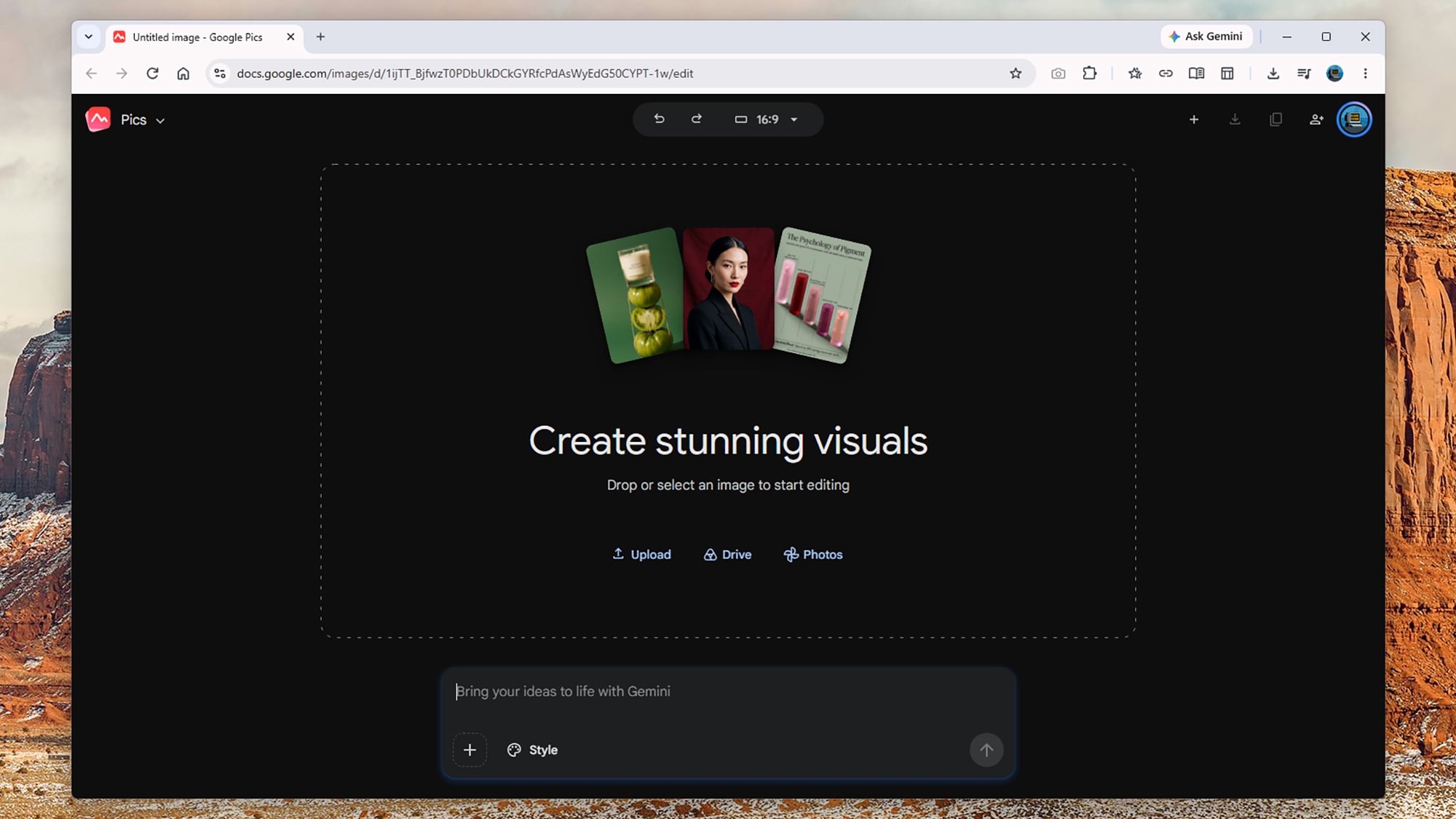The image size is (1456, 819).
Task: Click the camera screenshot toolbar icon
Action: [1058, 74]
